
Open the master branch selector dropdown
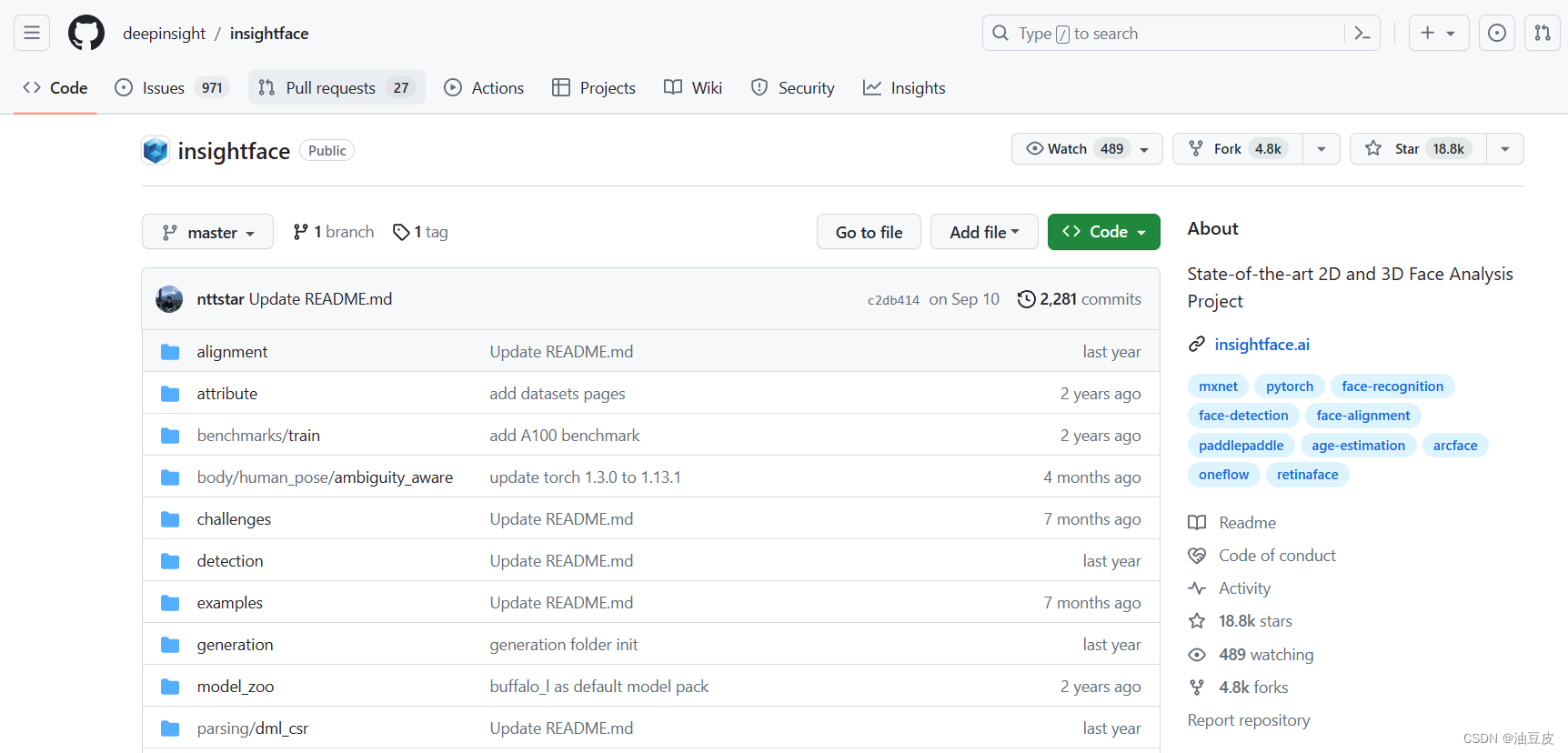pyautogui.click(x=207, y=232)
